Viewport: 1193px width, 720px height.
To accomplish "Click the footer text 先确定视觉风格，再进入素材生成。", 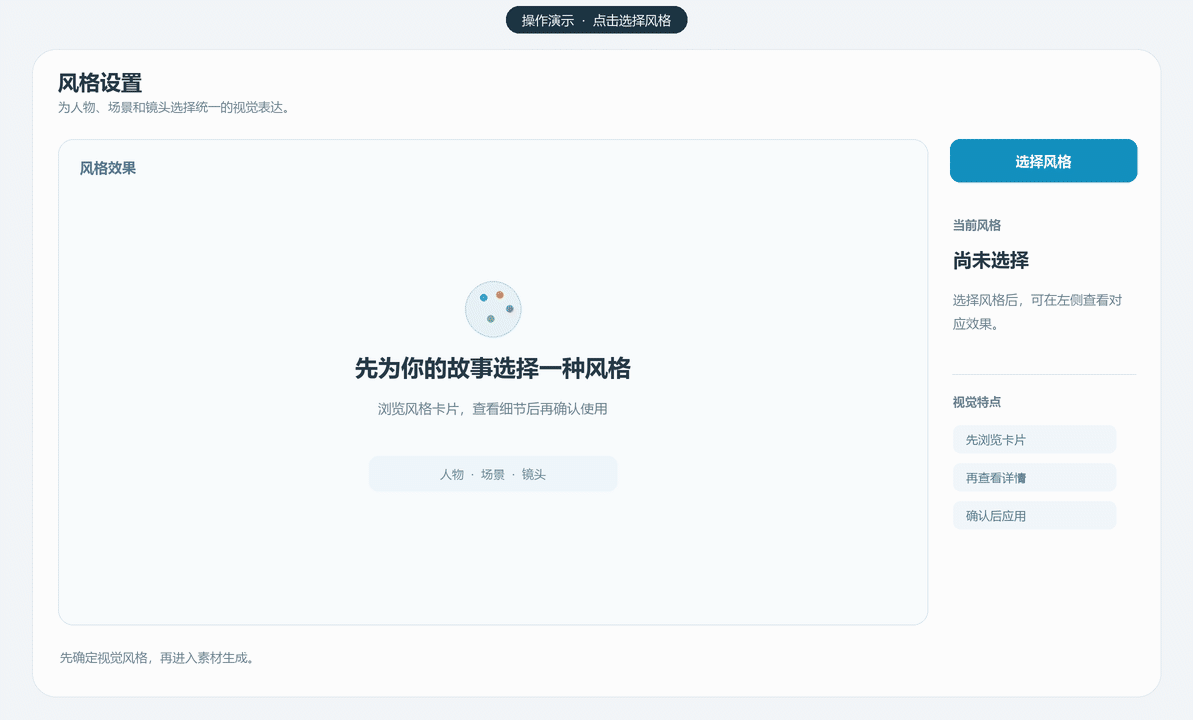I will pyautogui.click(x=157, y=658).
